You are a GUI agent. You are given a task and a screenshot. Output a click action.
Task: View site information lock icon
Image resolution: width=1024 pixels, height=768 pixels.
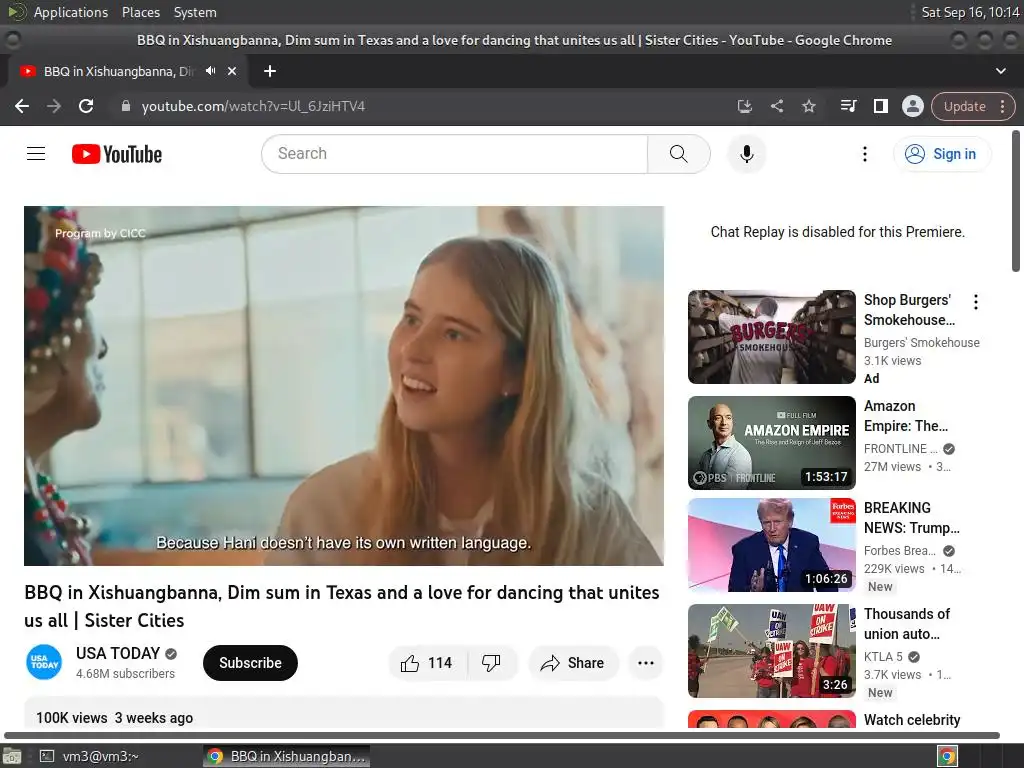126,106
